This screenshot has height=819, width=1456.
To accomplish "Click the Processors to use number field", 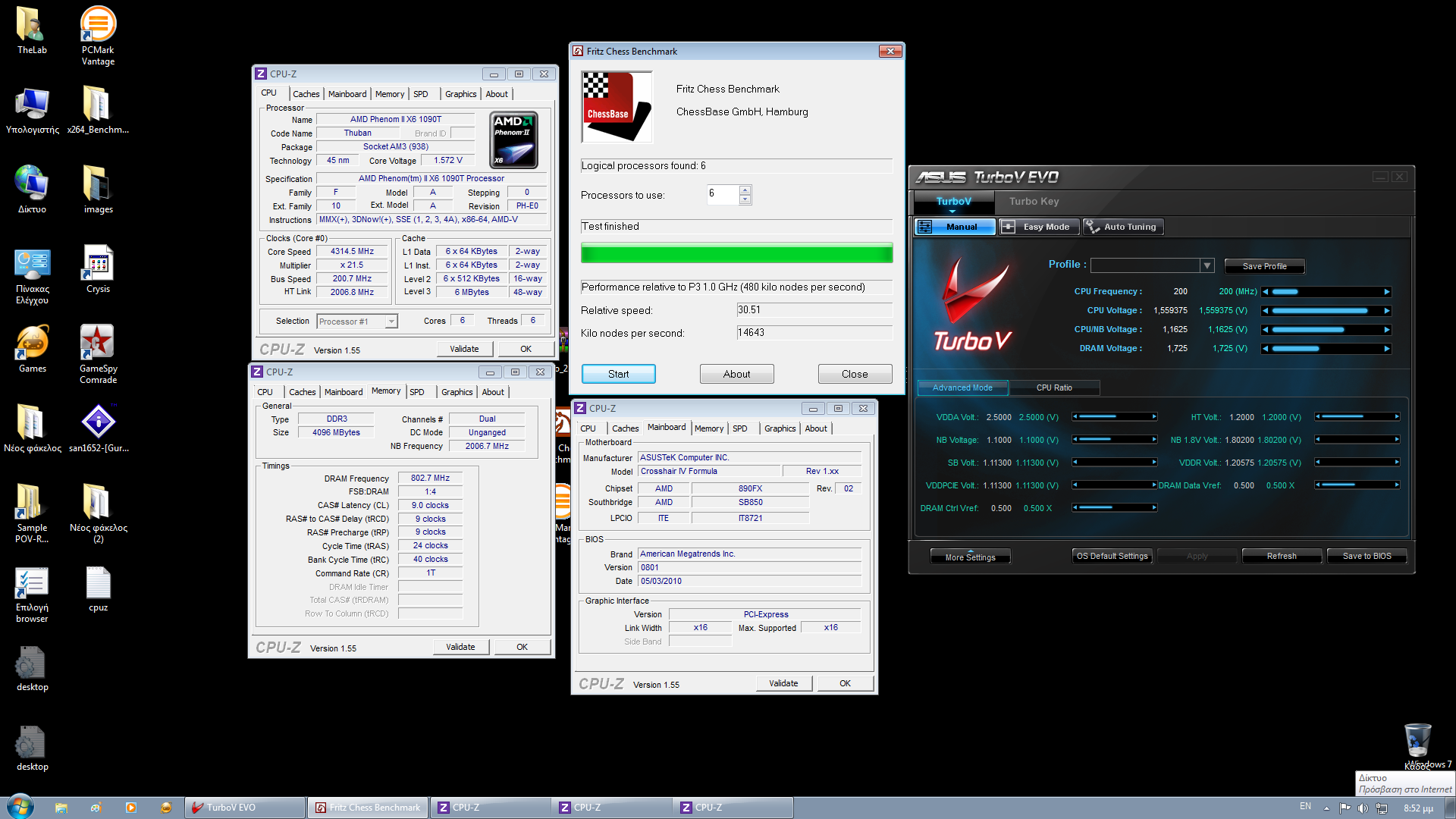I will (x=723, y=195).
